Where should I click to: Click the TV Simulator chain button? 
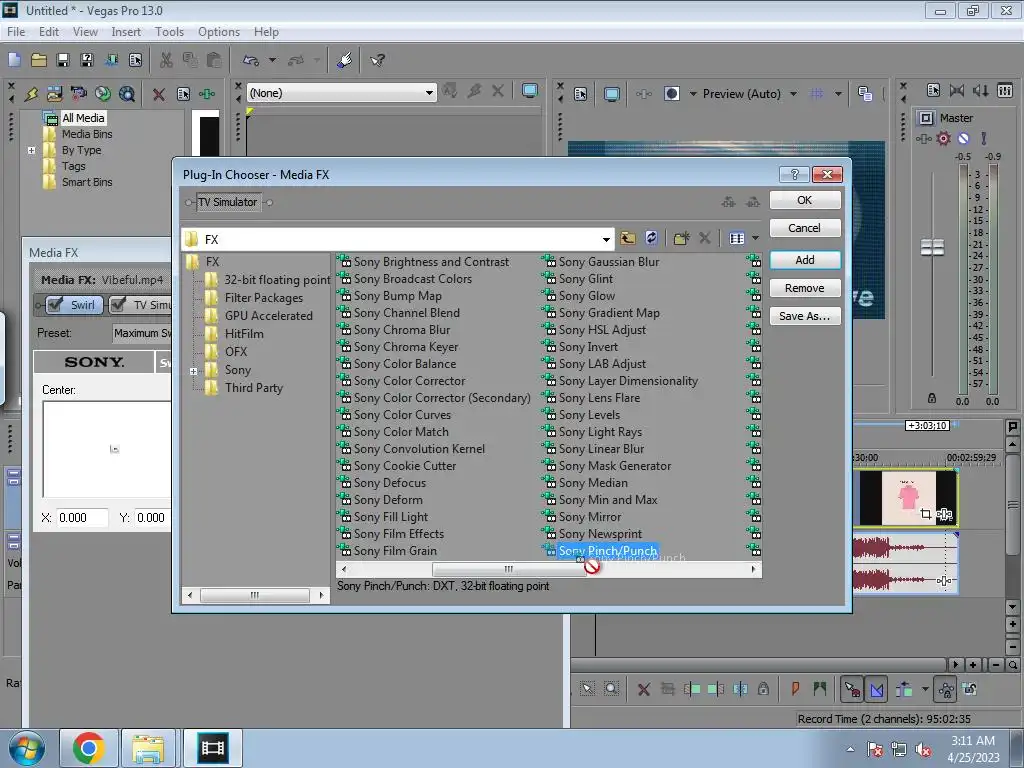point(227,202)
